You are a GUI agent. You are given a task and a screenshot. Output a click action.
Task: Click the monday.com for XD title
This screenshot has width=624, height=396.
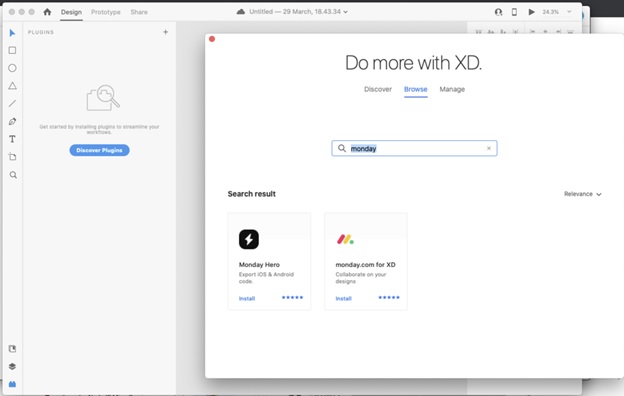[x=365, y=265]
